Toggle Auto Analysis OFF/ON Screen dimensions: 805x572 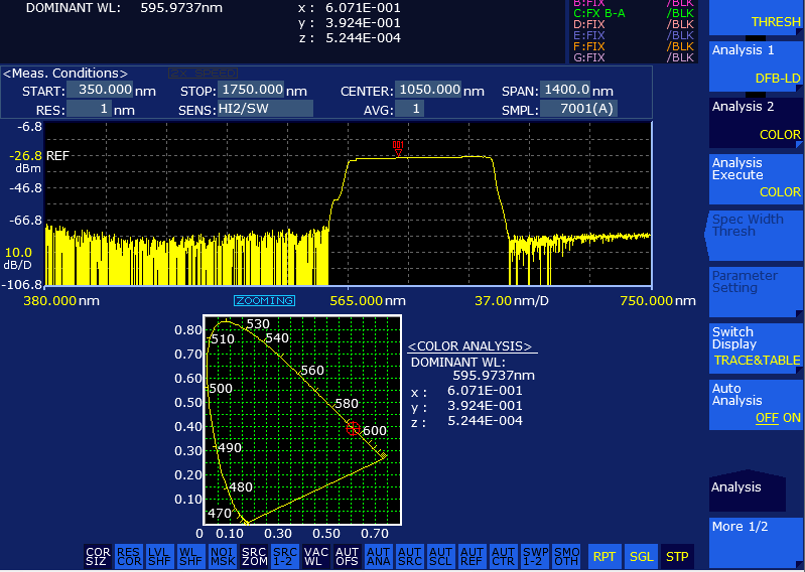pyautogui.click(x=756, y=403)
